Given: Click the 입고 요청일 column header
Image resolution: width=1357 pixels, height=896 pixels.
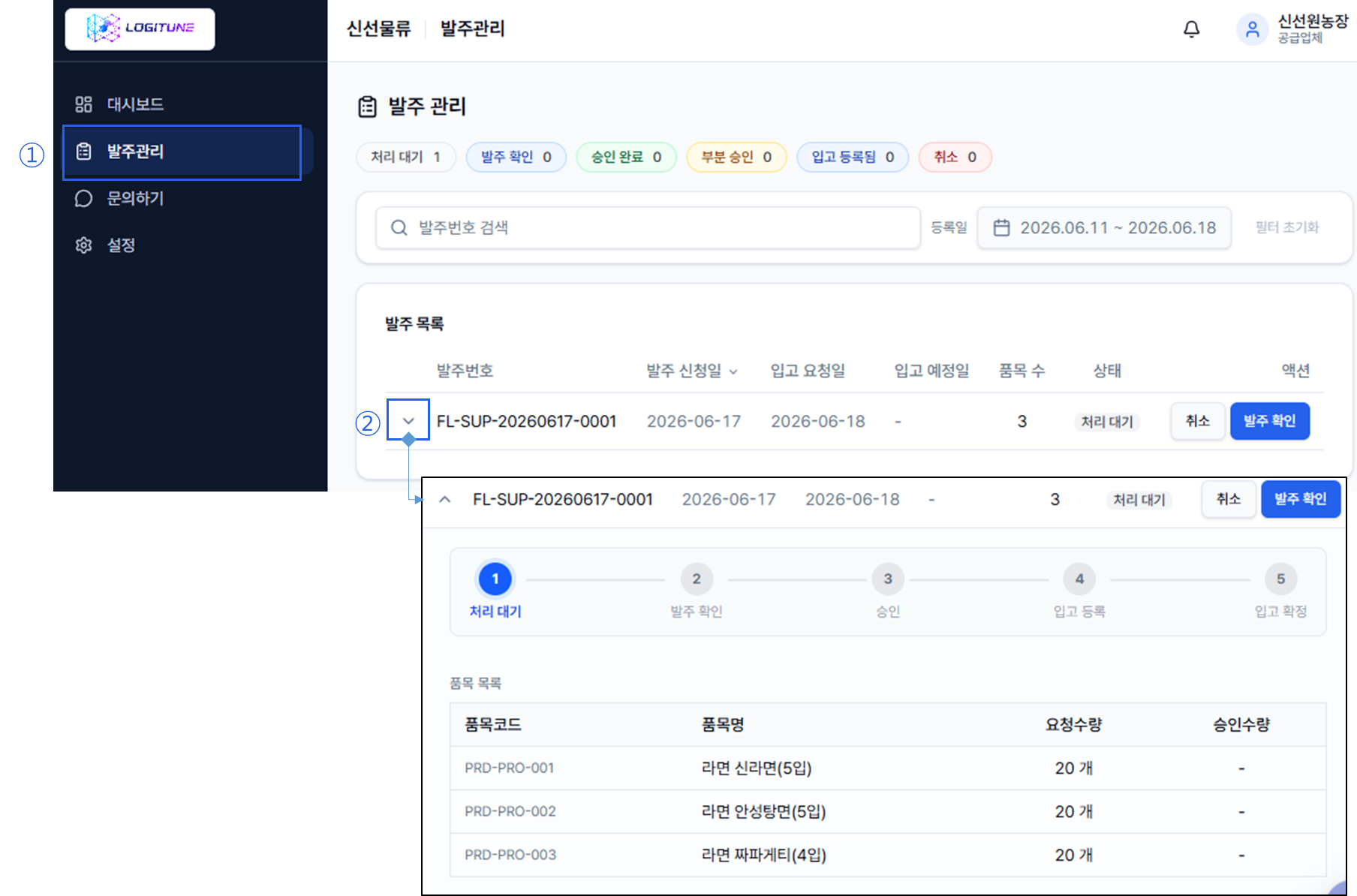Looking at the screenshot, I should coord(808,371).
